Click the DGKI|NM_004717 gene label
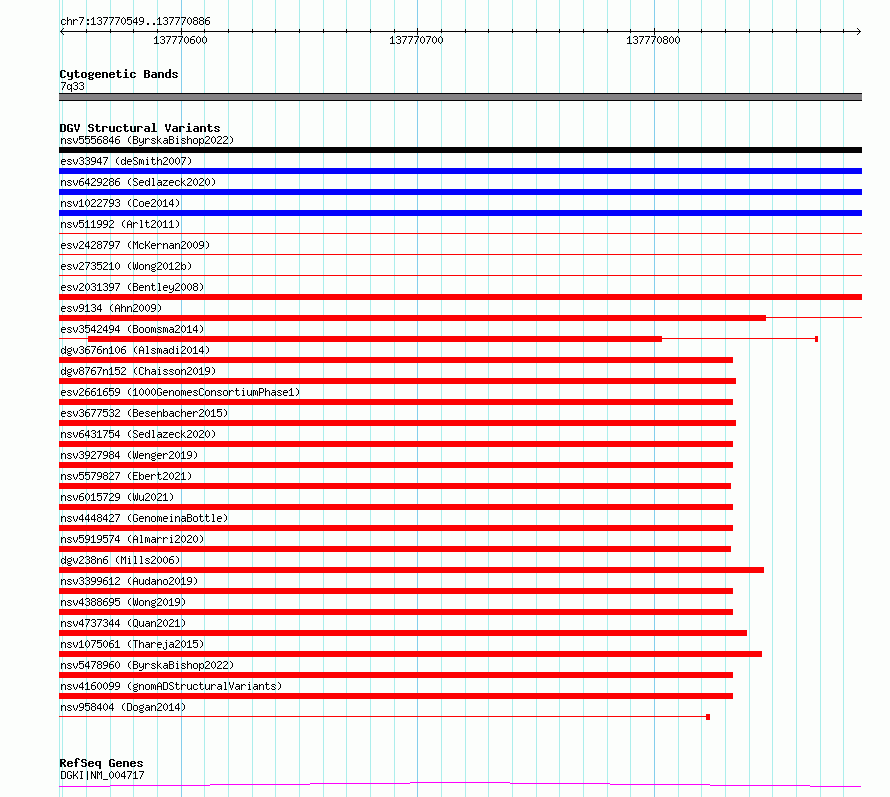This screenshot has height=797, width=890. pyautogui.click(x=102, y=775)
